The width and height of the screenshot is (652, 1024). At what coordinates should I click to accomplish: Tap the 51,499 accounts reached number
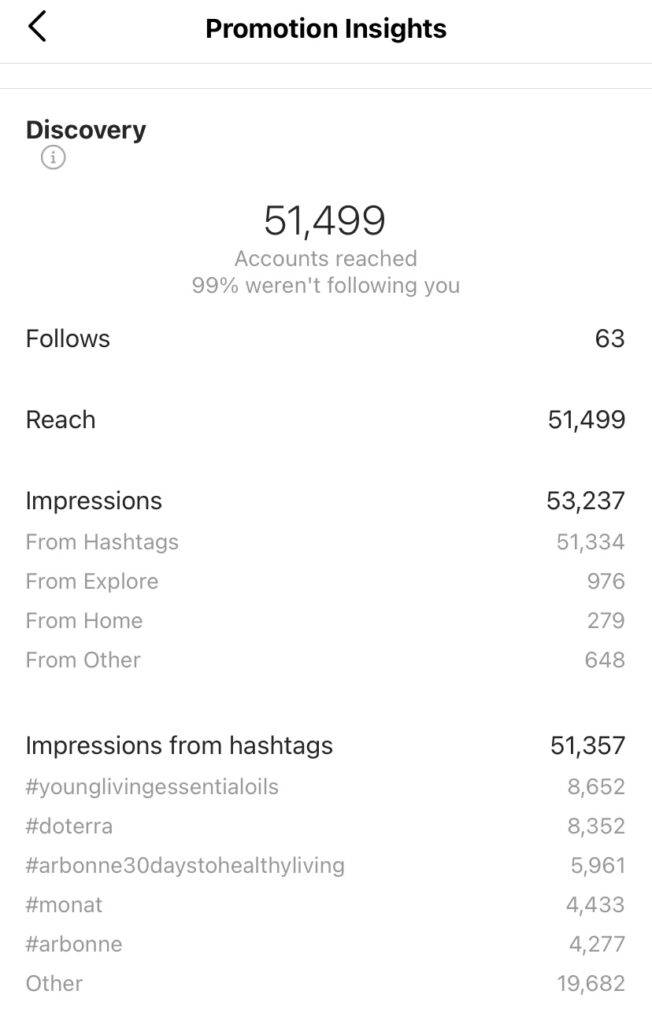point(325,220)
